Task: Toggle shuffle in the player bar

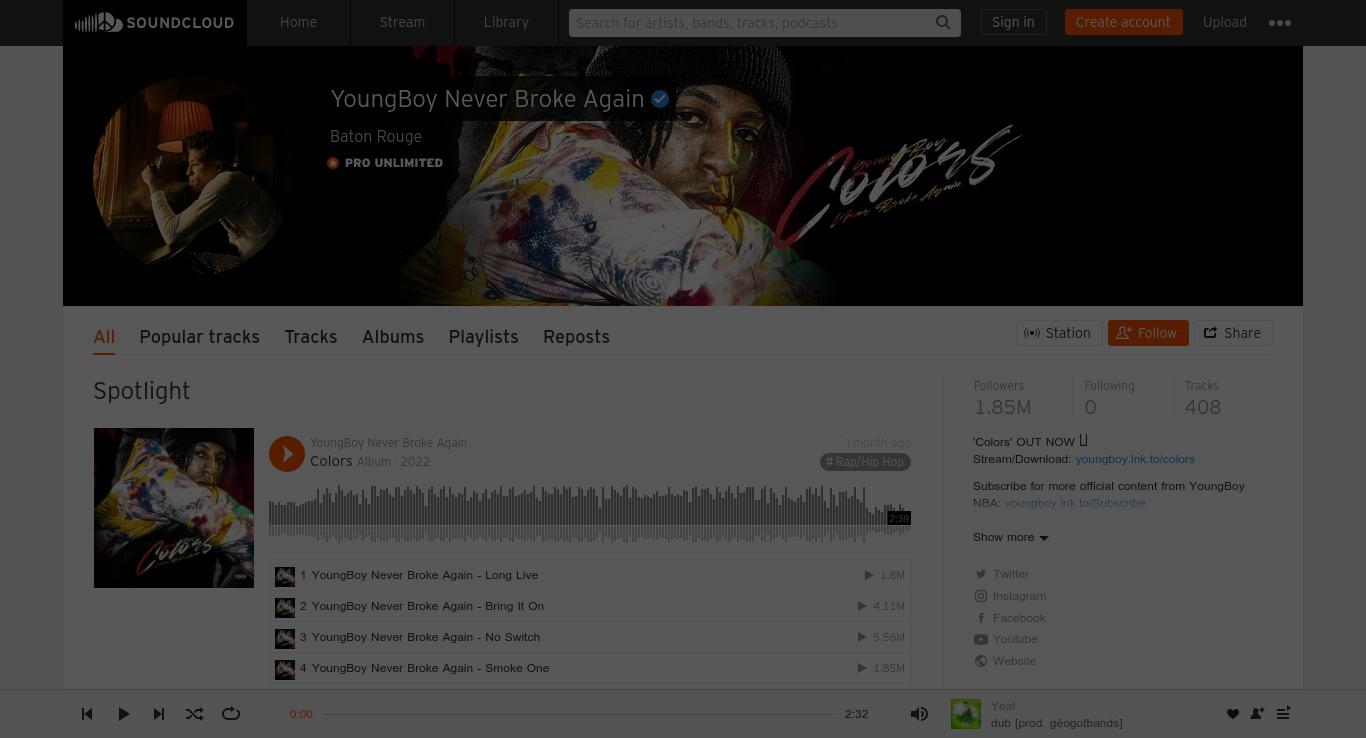Action: click(x=194, y=714)
